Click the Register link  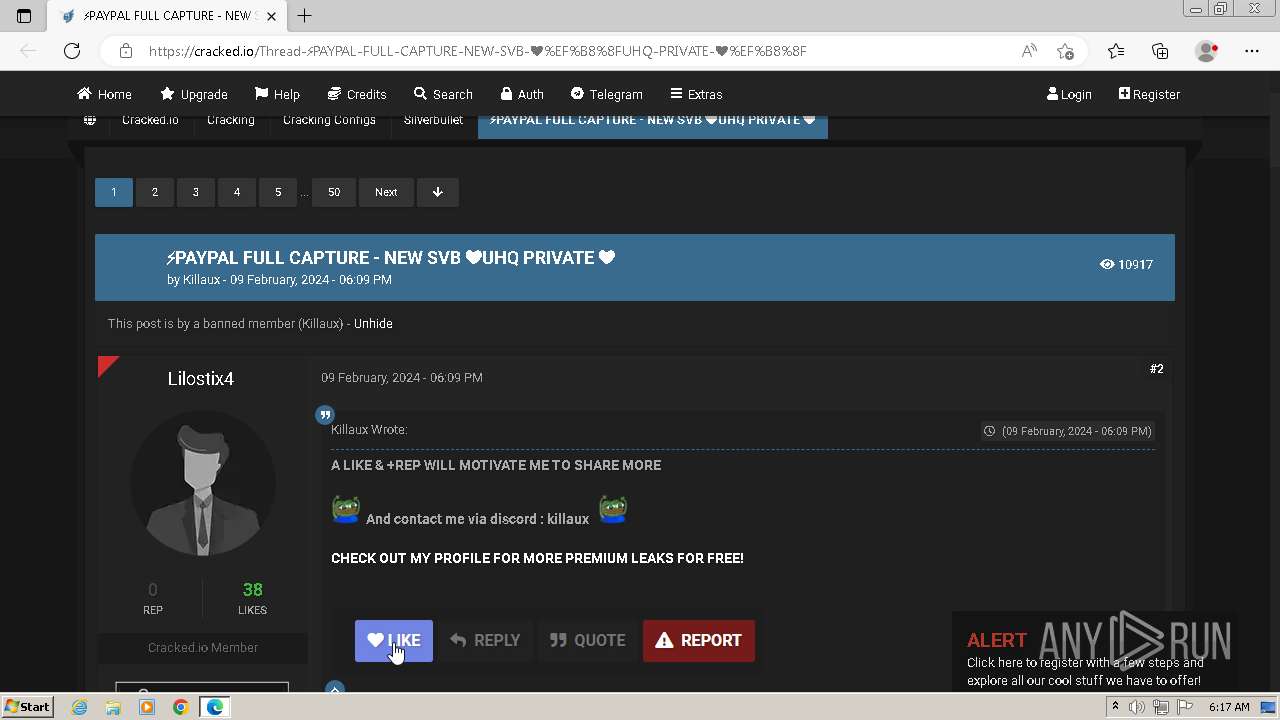coord(1149,94)
